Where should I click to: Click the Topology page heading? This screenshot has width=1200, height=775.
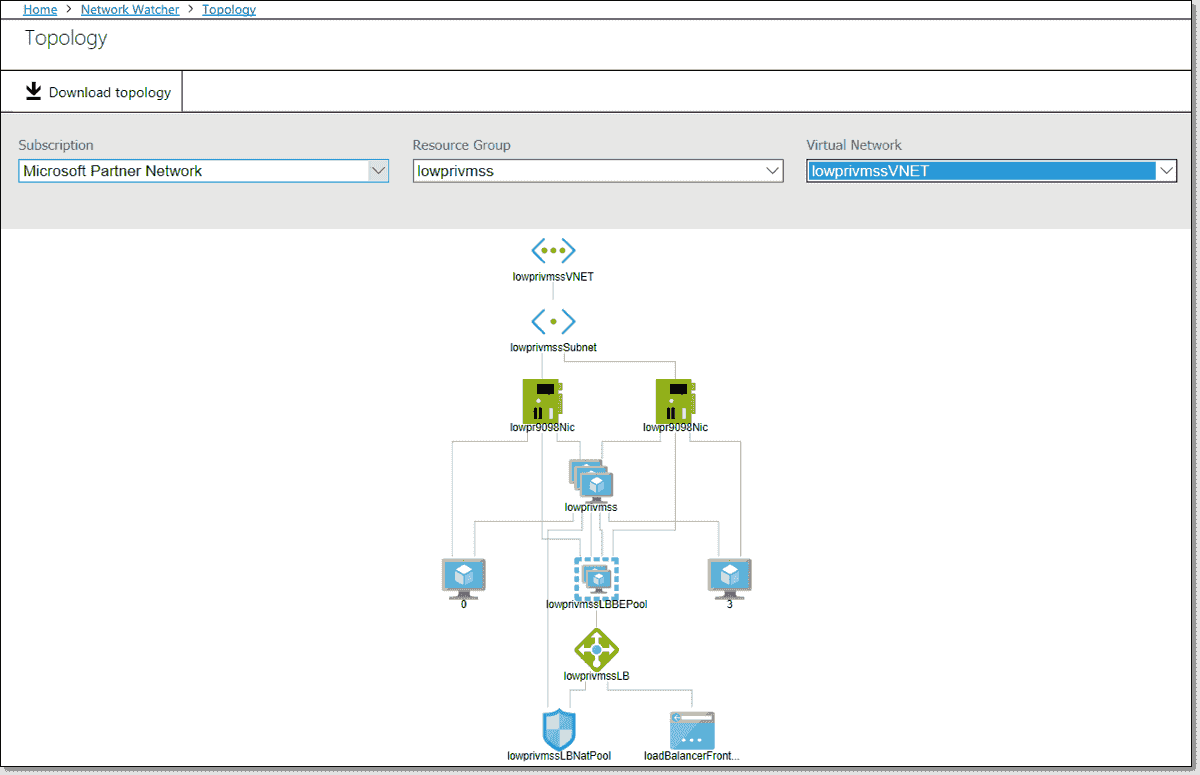pos(66,38)
